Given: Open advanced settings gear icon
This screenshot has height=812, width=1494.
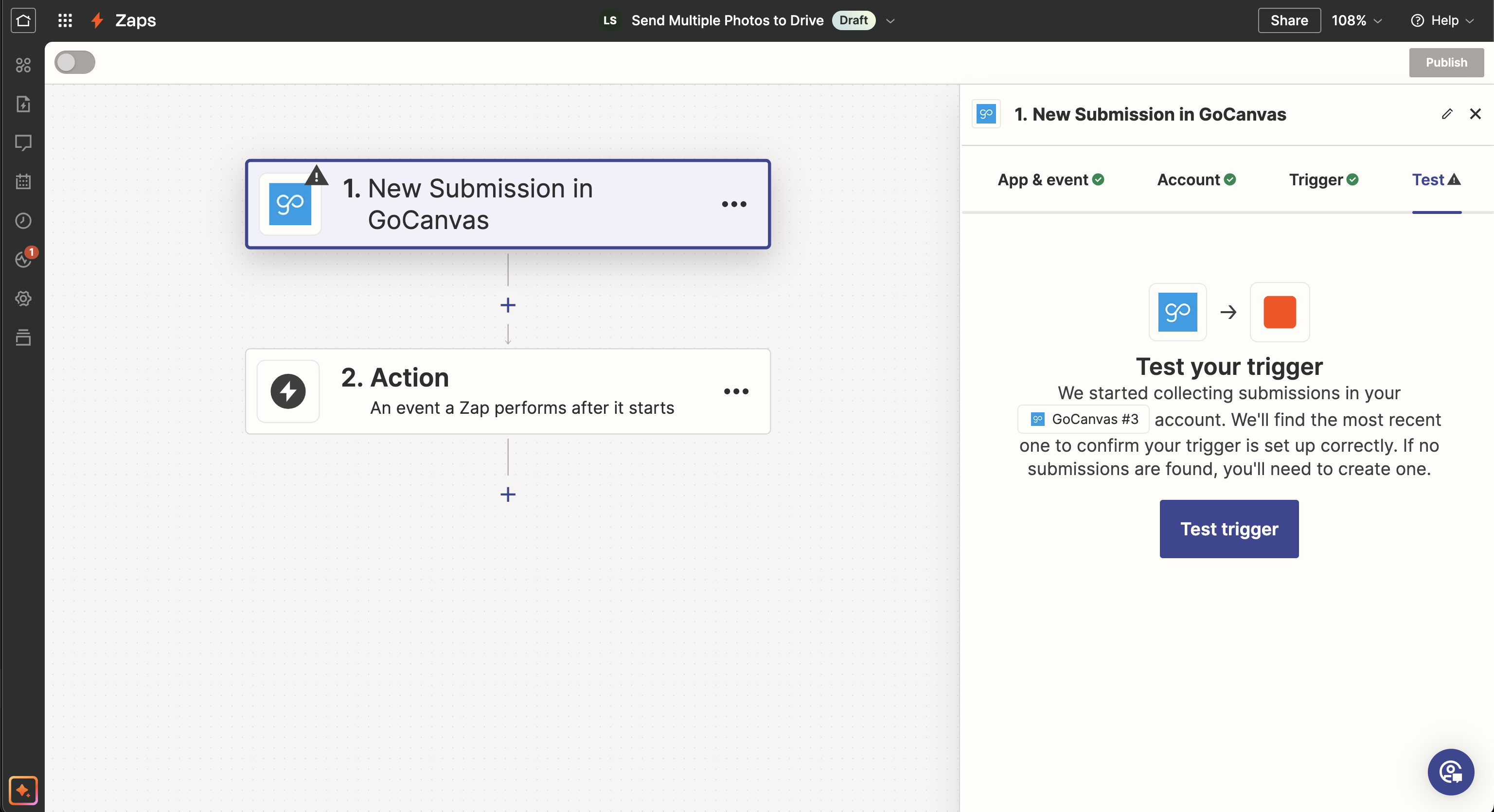Looking at the screenshot, I should (x=23, y=298).
